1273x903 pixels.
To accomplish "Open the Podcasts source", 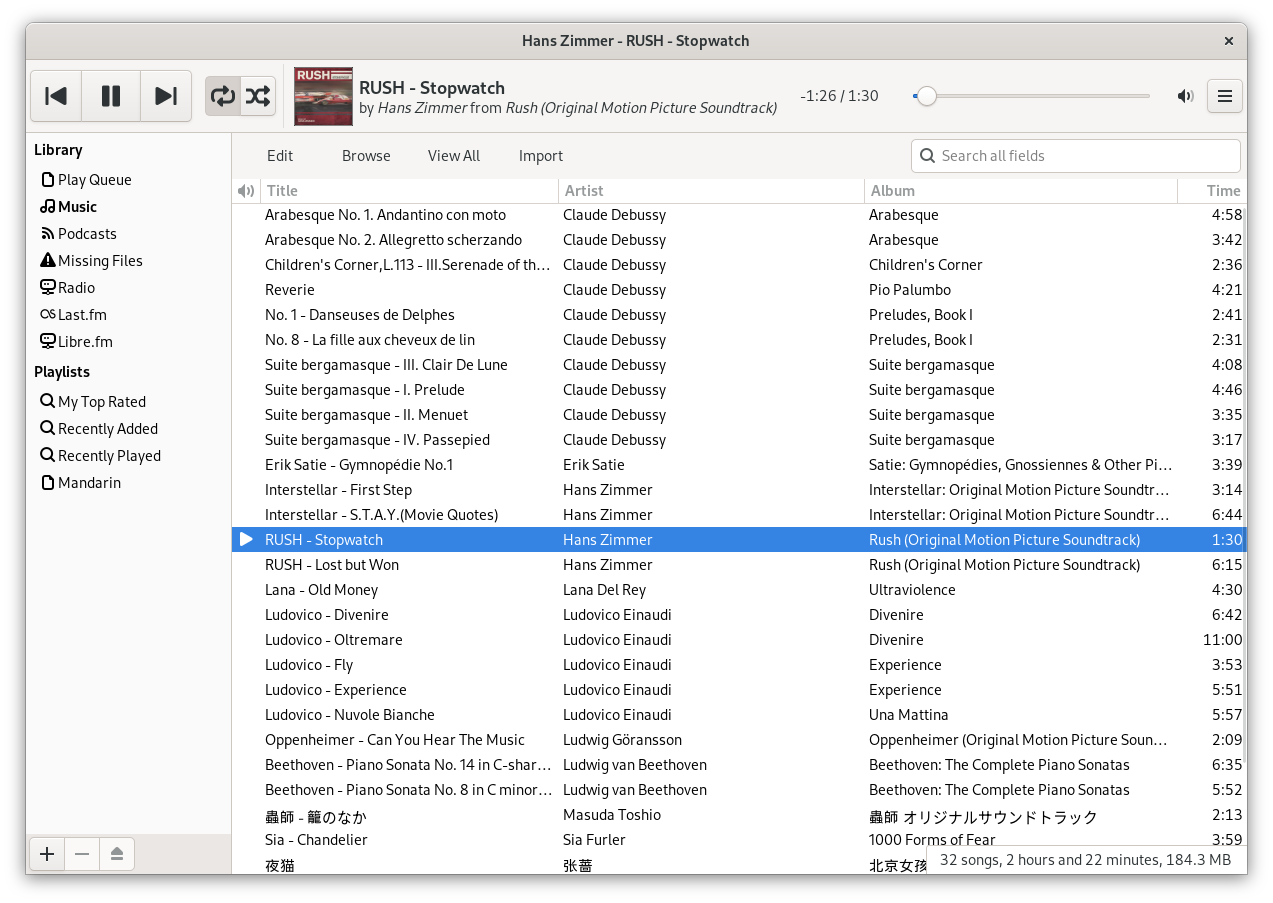I will [87, 233].
